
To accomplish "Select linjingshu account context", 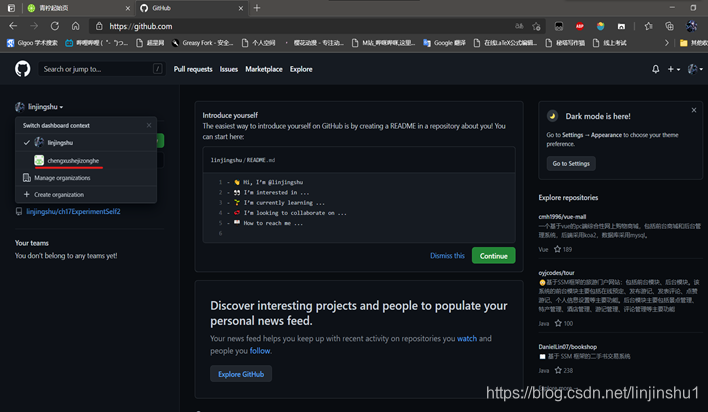I will pos(86,142).
